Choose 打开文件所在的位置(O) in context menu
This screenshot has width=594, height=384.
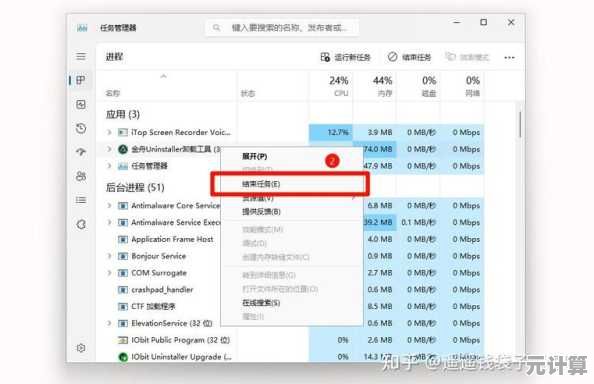click(x=280, y=289)
